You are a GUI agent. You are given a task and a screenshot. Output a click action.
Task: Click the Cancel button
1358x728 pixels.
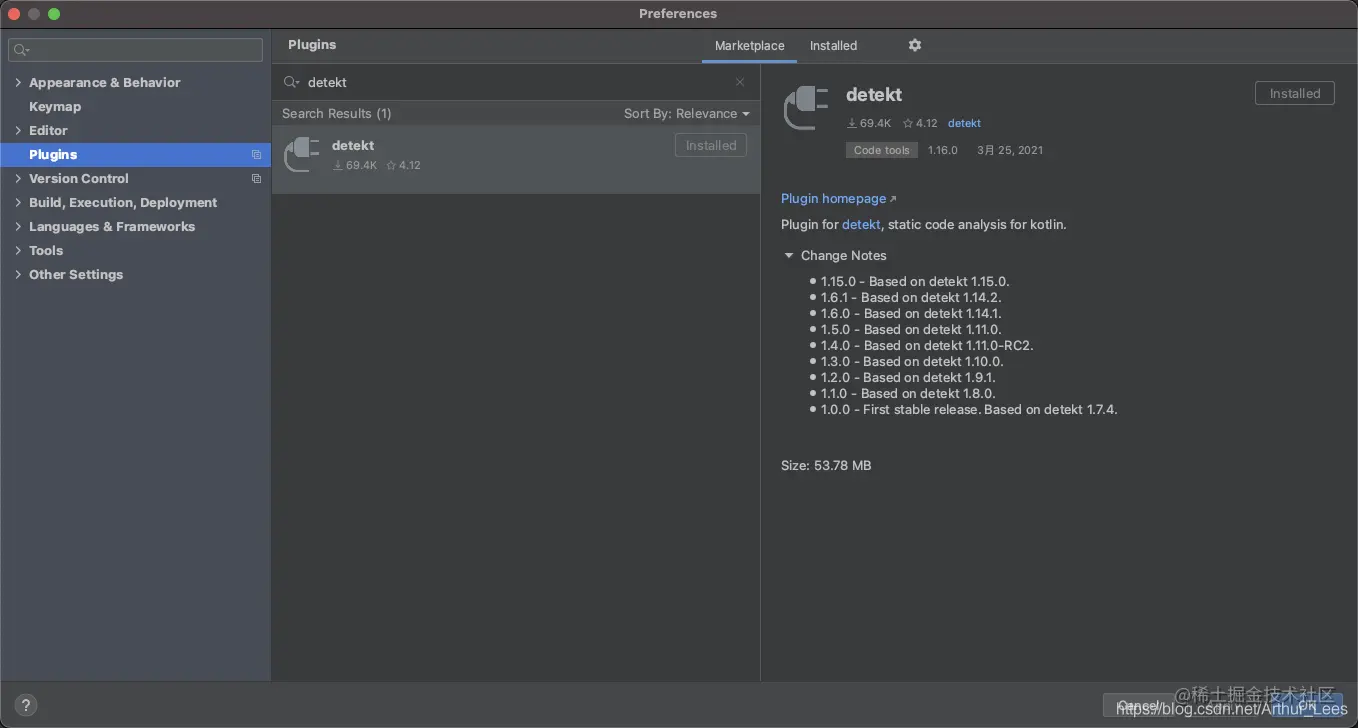pyautogui.click(x=1137, y=706)
